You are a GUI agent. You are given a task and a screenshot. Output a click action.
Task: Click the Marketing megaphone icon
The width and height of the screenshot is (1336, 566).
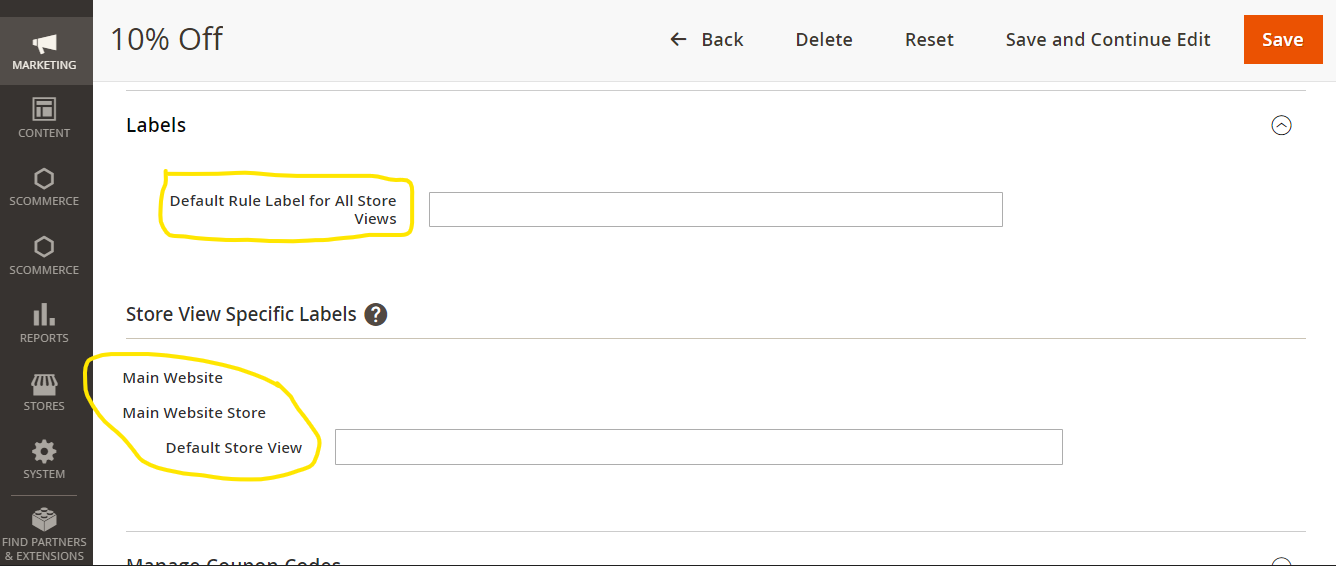click(x=44, y=44)
